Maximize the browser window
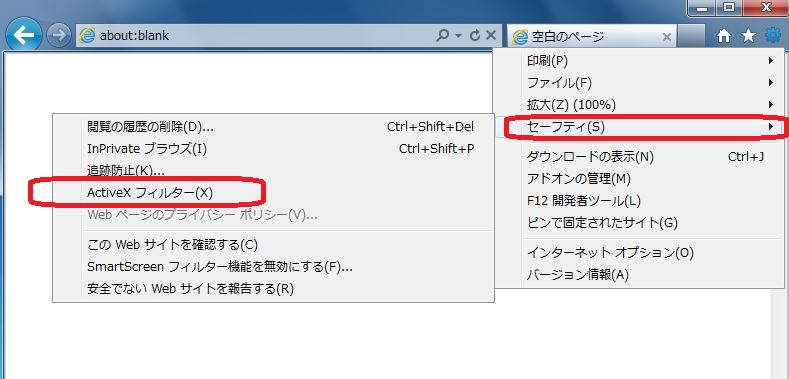Viewport: 789px width, 379px height. 728,7
